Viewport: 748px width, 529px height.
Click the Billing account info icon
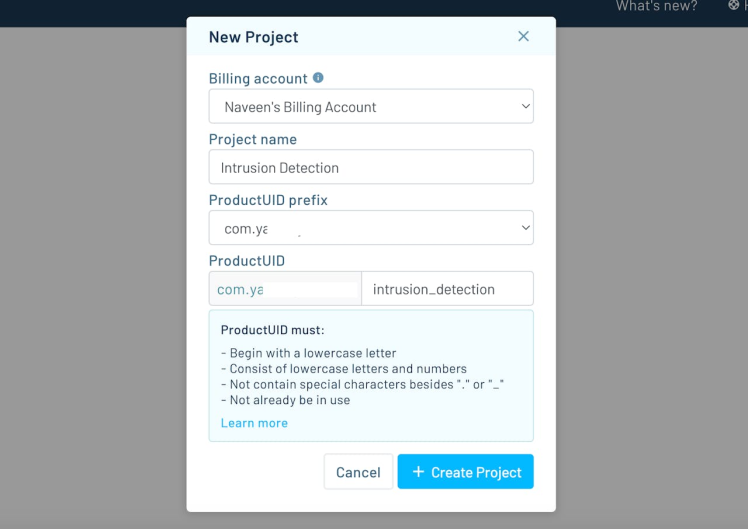coord(318,78)
